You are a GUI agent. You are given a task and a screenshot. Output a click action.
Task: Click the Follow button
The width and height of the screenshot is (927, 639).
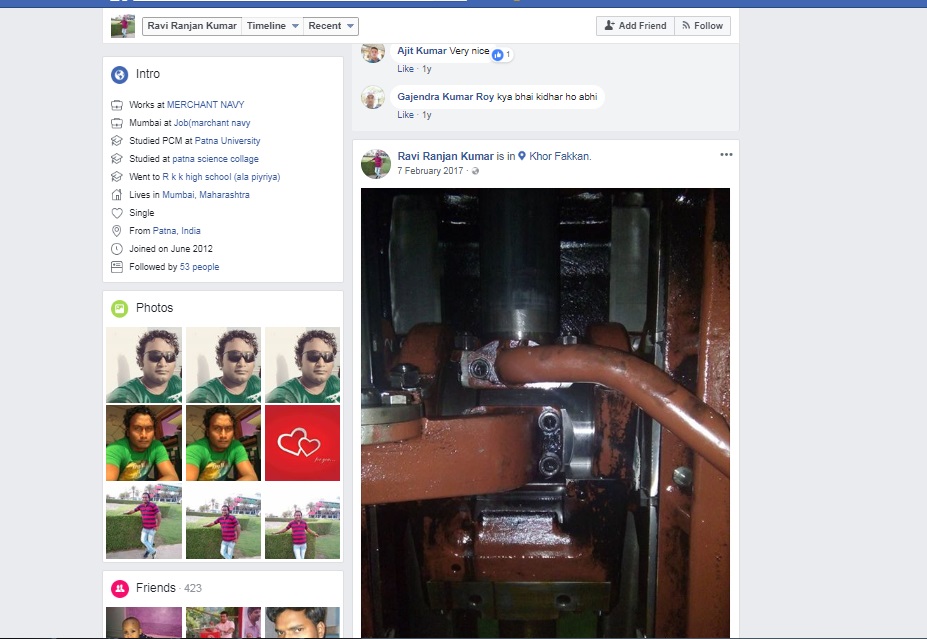click(702, 26)
